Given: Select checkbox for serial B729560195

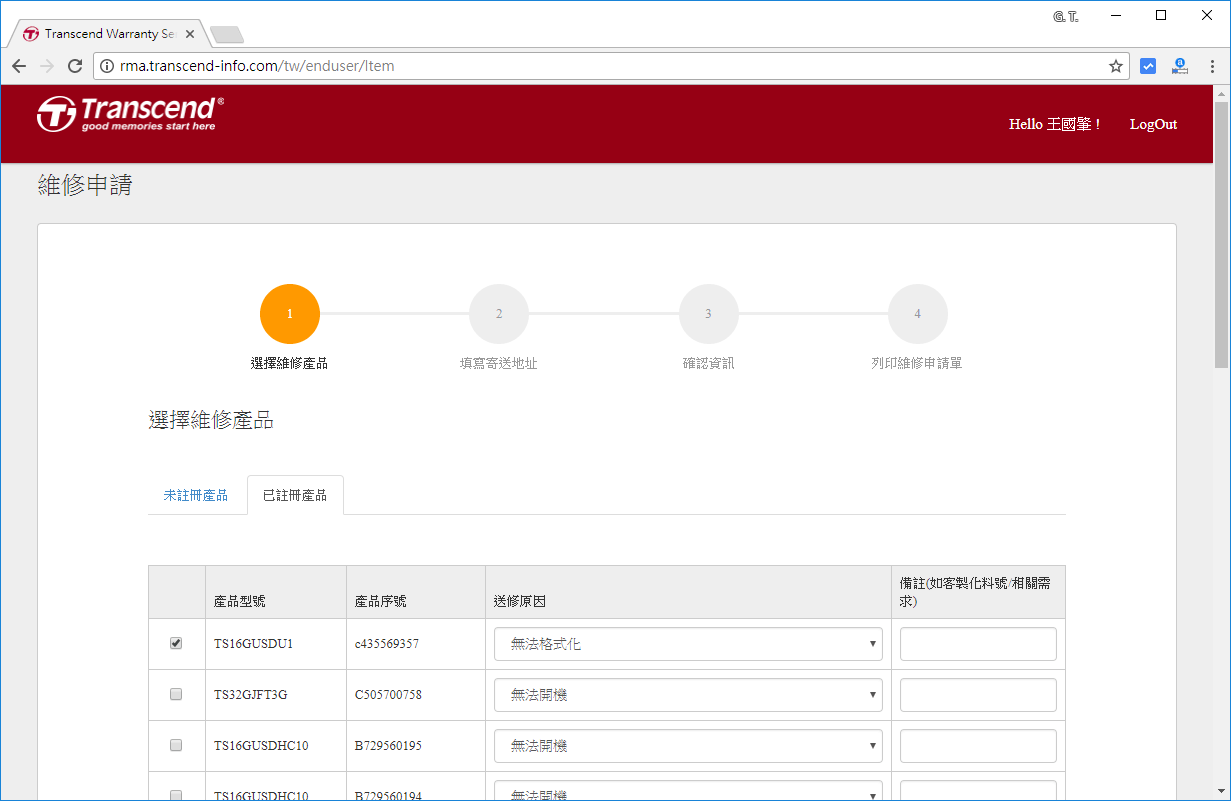Looking at the screenshot, I should (x=176, y=745).
